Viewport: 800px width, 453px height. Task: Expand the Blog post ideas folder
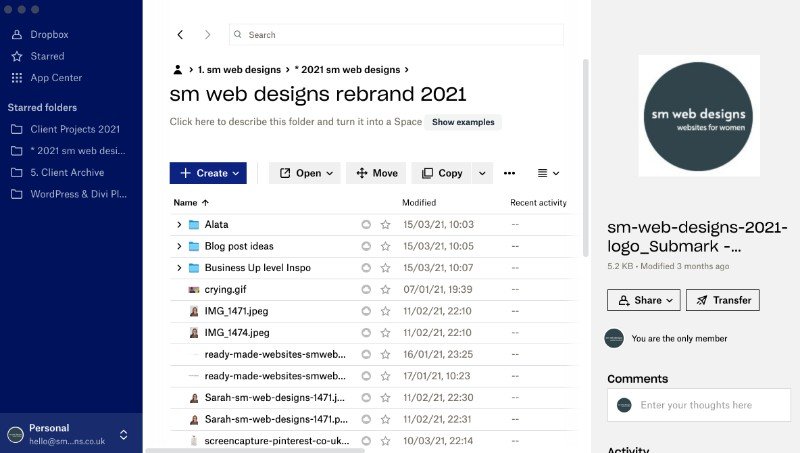pyautogui.click(x=179, y=246)
